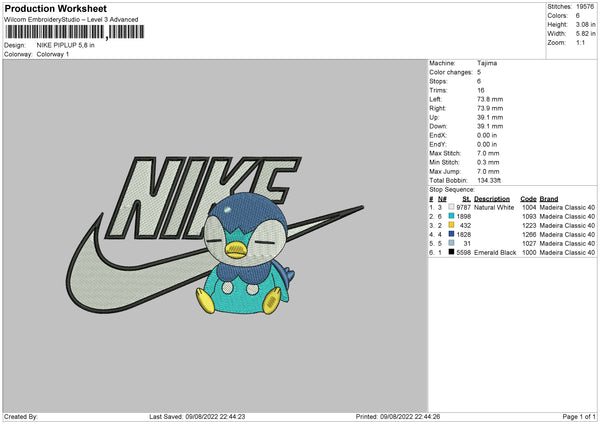Click the Emerald Black color swatch

click(x=451, y=252)
